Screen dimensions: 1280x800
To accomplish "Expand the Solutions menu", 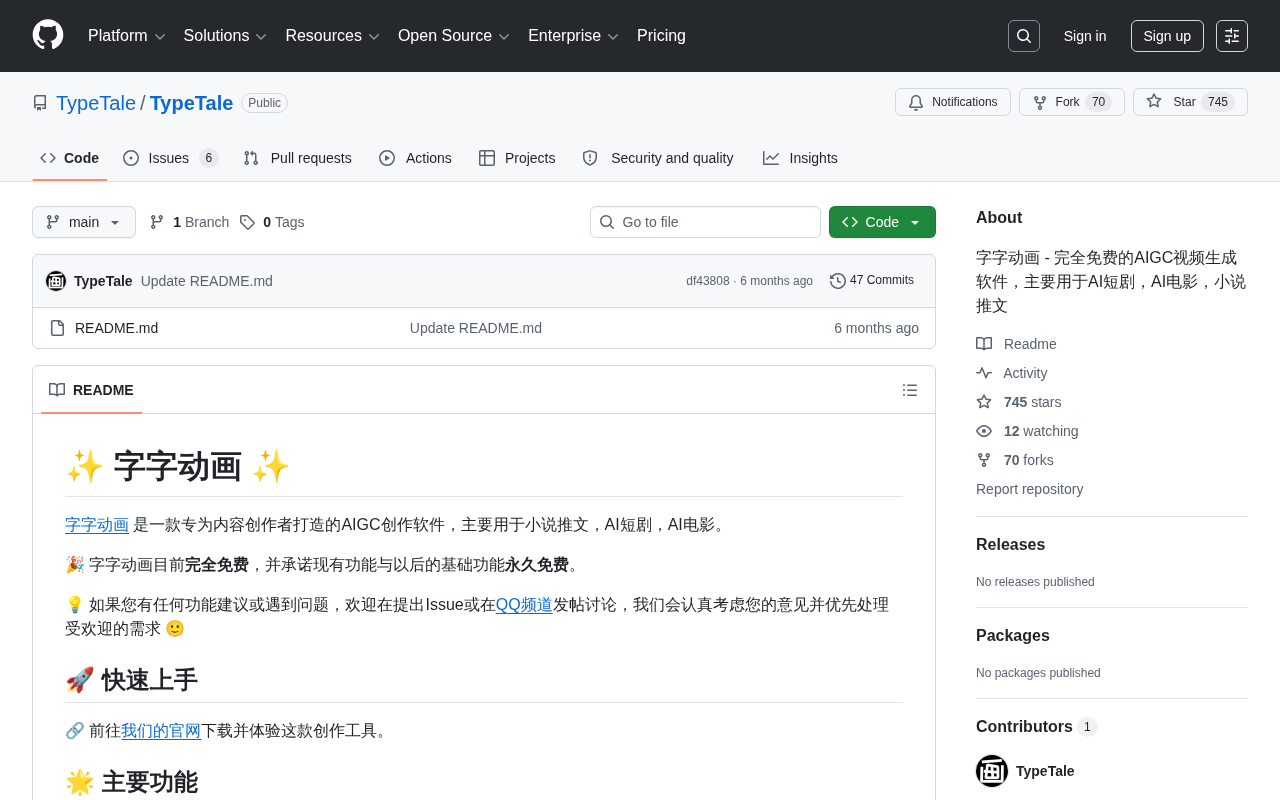I will (x=225, y=36).
